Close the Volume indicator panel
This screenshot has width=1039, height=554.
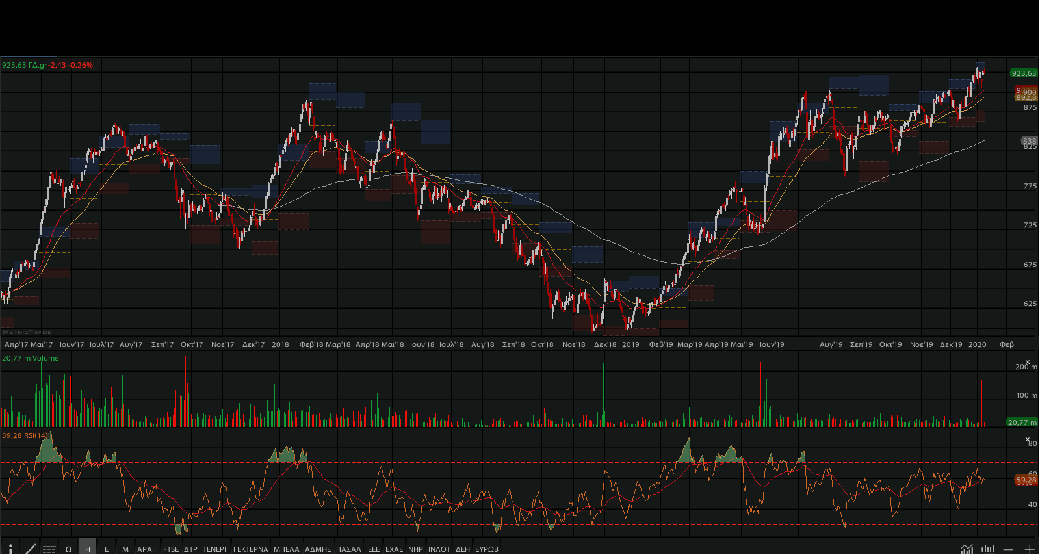(x=1027, y=357)
